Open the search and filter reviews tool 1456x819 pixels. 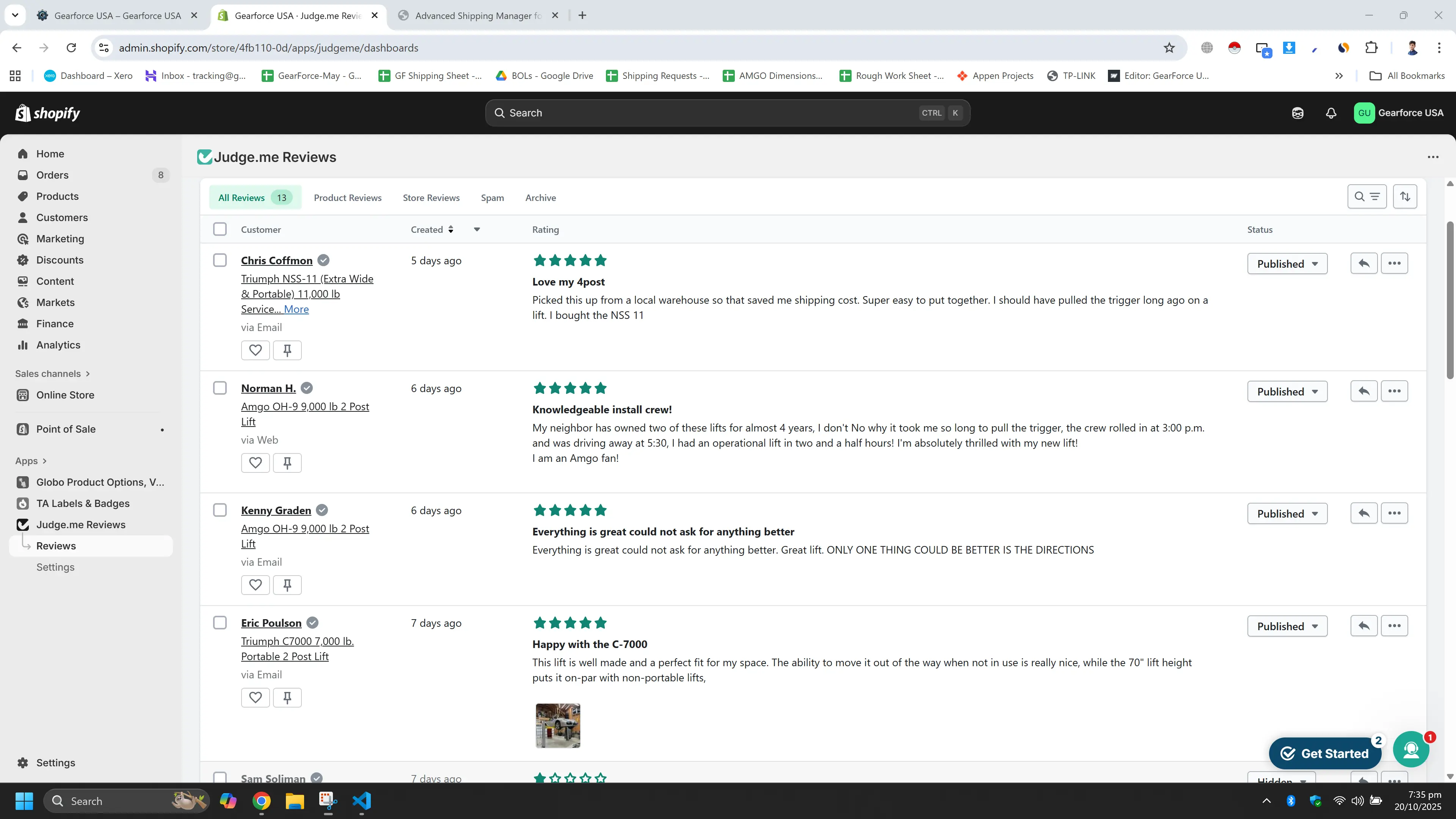(1367, 197)
